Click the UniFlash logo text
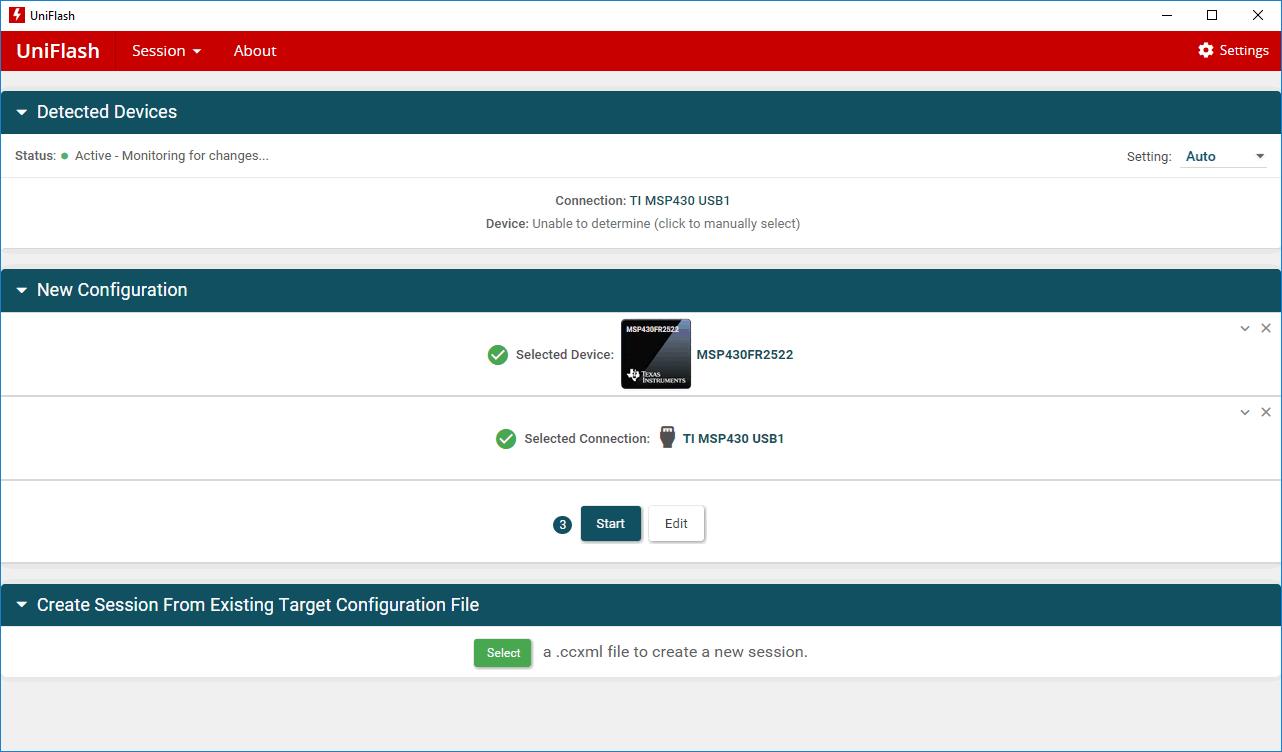 (x=58, y=51)
